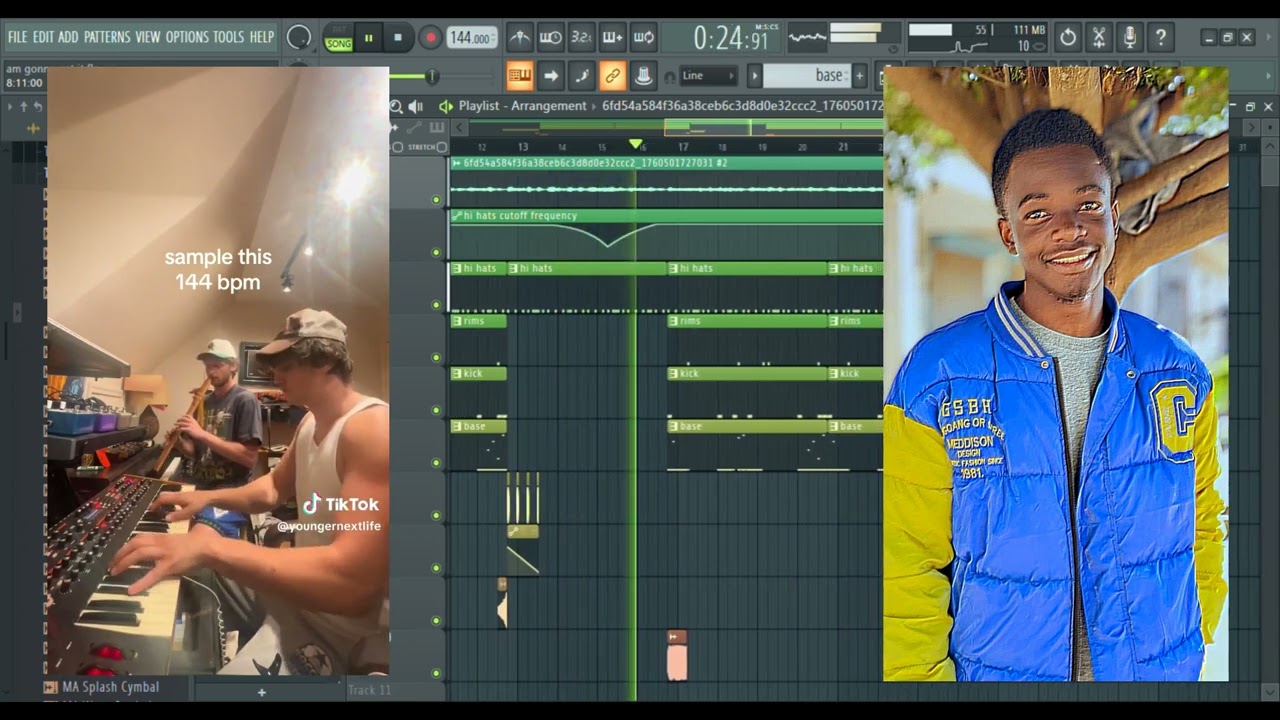
Task: Click the undo history circular arrow icon
Action: pyautogui.click(x=1068, y=38)
